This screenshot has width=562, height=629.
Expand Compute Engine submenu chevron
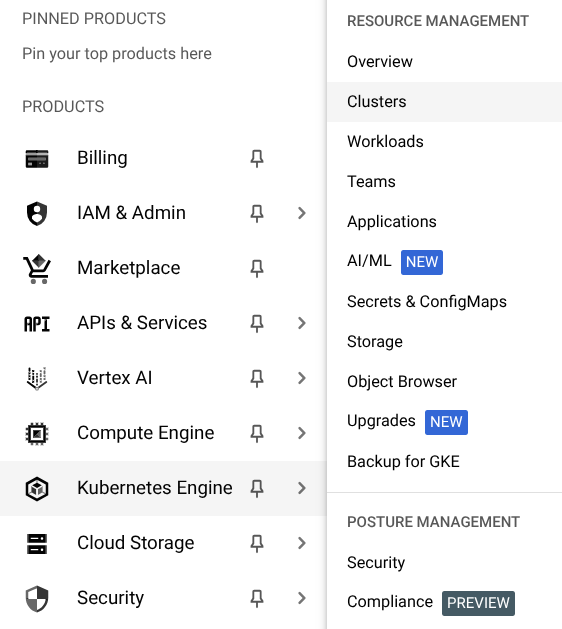pyautogui.click(x=302, y=433)
